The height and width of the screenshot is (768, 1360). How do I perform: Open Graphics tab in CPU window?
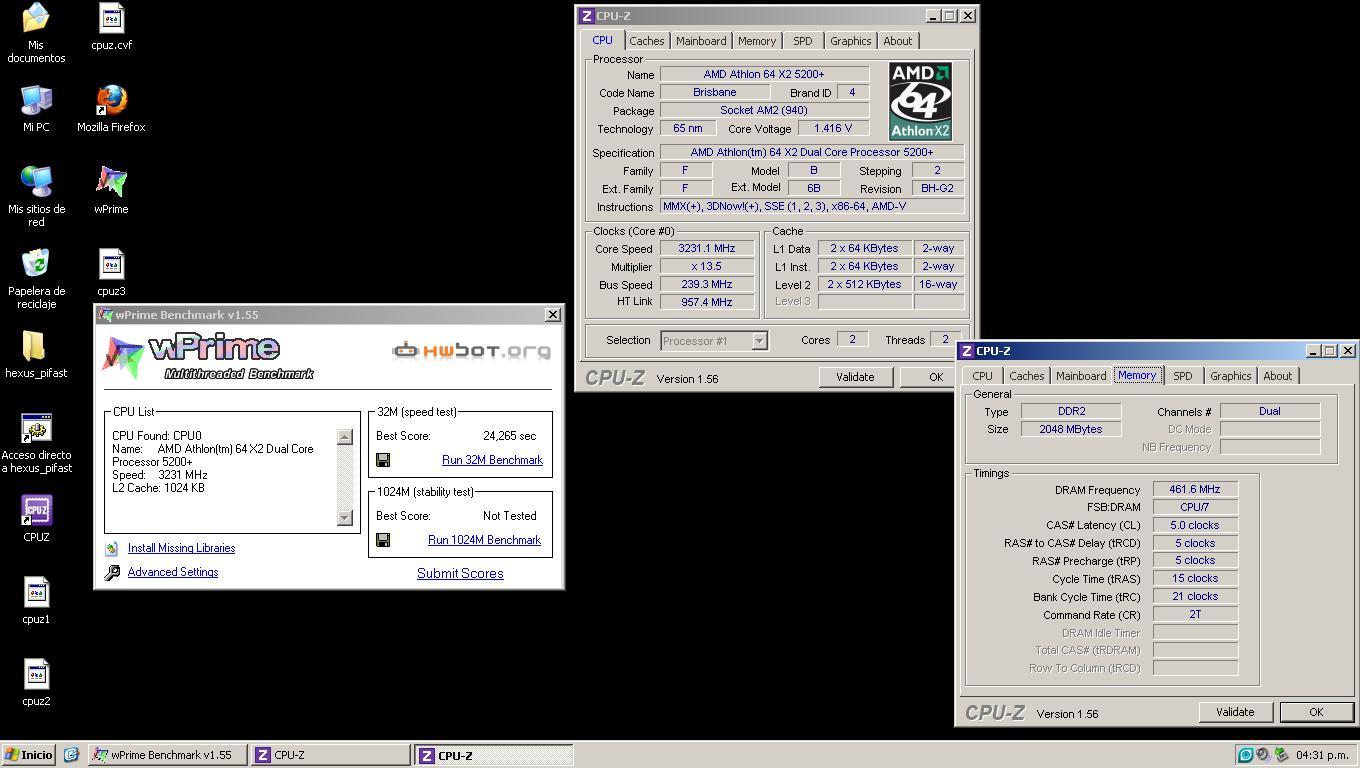851,41
